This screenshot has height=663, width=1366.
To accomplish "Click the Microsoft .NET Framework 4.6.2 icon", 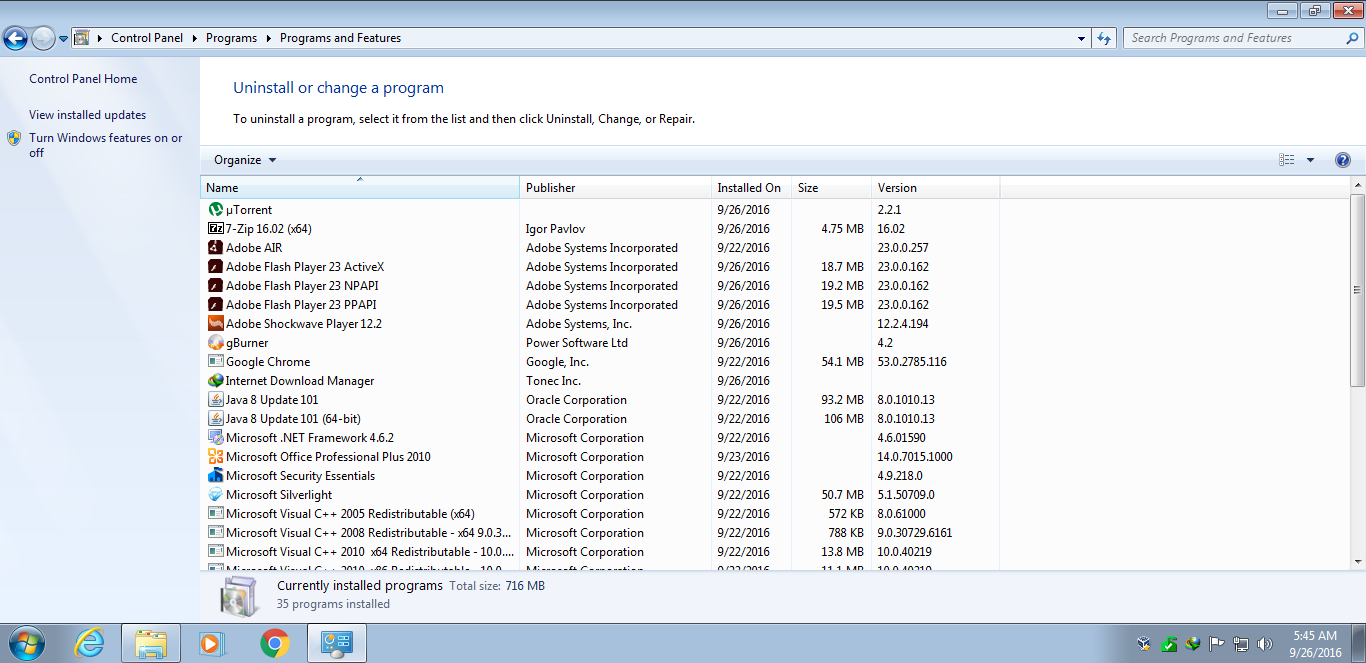I will [216, 438].
